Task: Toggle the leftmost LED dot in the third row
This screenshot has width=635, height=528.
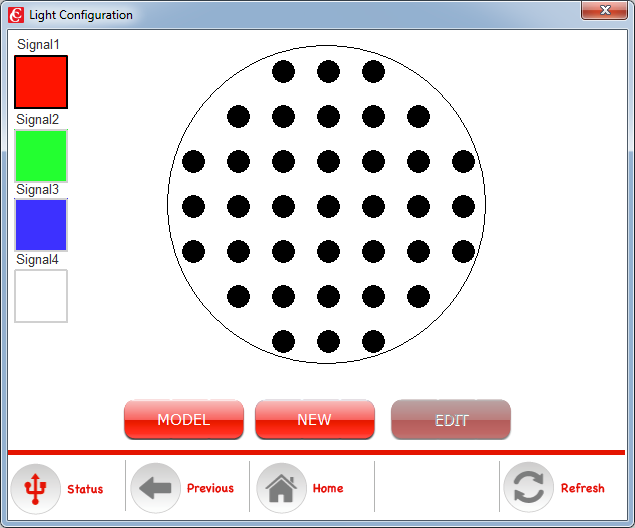Action: [x=194, y=162]
